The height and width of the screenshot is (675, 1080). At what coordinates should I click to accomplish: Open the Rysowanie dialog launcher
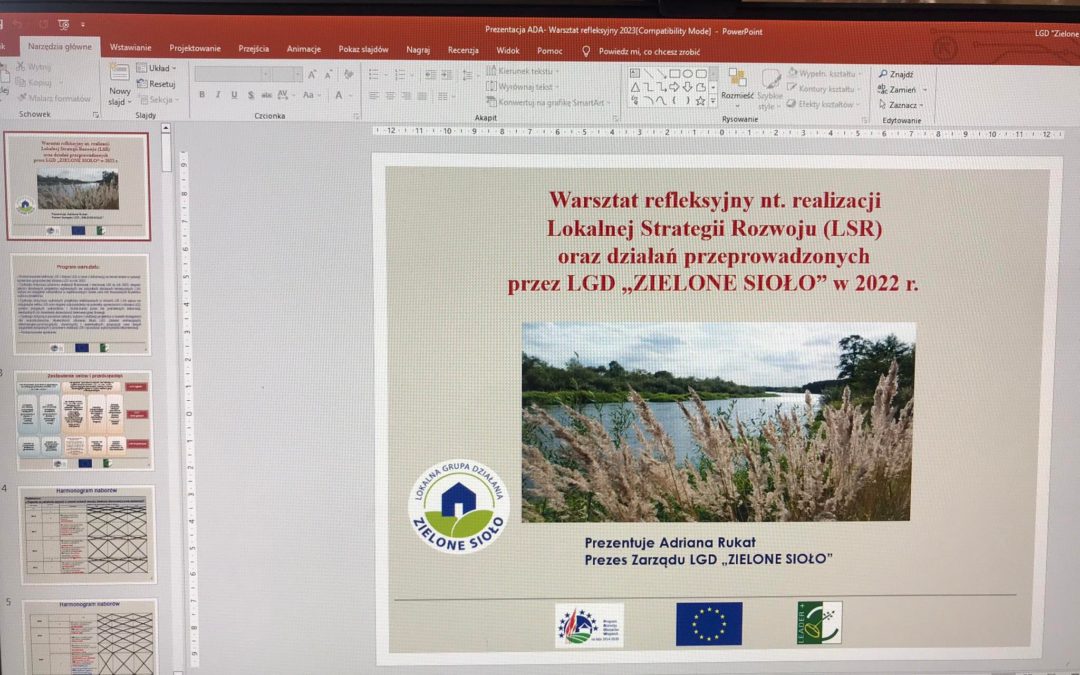(864, 119)
